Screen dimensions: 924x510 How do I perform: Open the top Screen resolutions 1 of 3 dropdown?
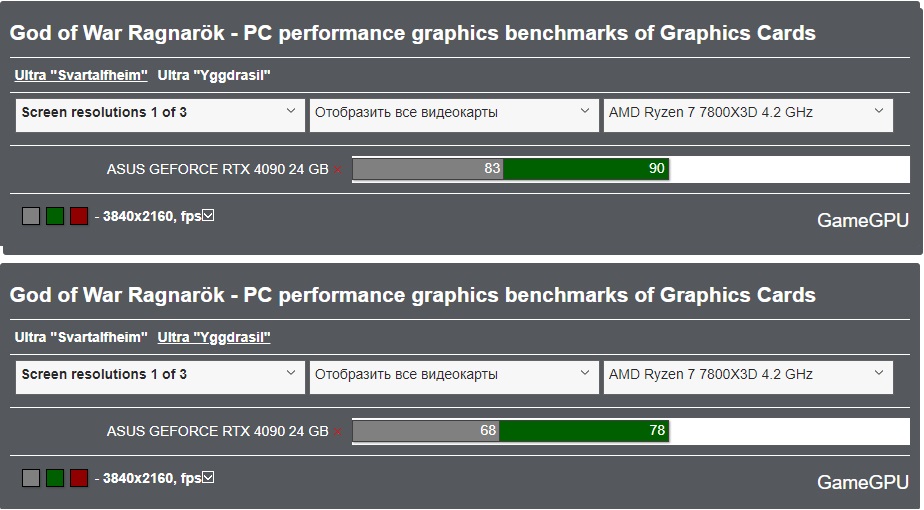coord(160,115)
